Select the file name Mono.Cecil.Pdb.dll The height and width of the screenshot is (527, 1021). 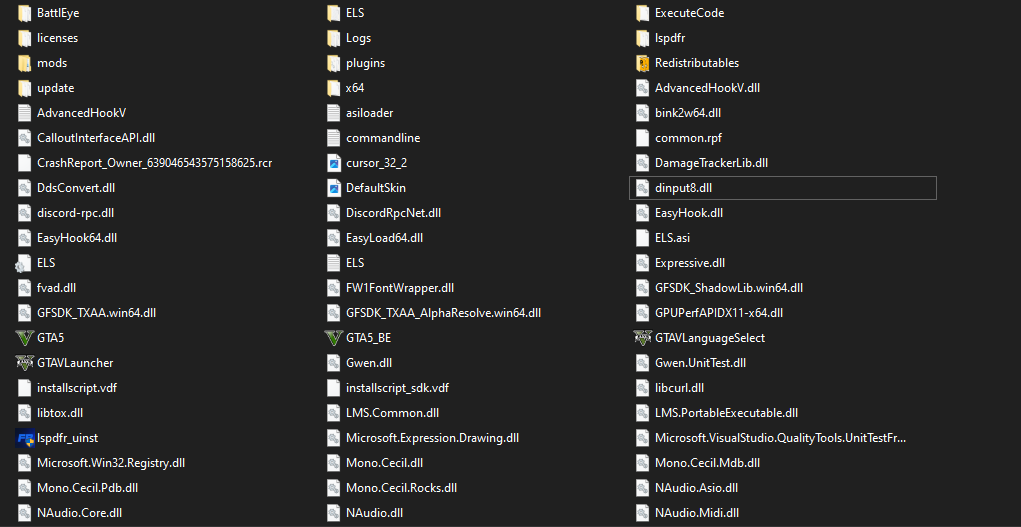(x=87, y=488)
